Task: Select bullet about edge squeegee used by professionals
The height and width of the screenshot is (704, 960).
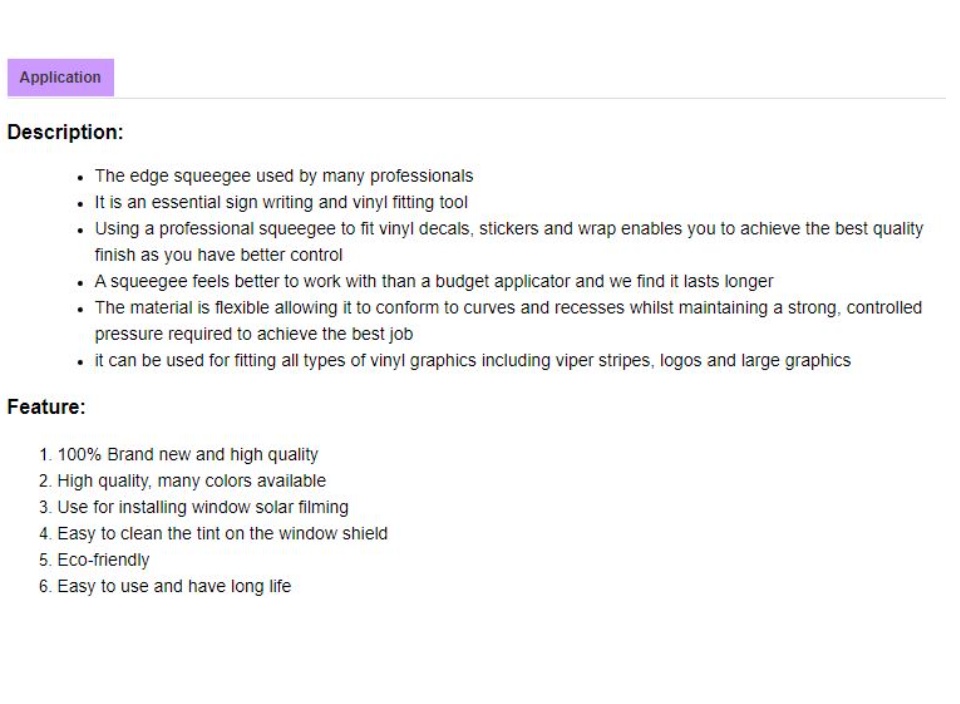Action: (283, 176)
